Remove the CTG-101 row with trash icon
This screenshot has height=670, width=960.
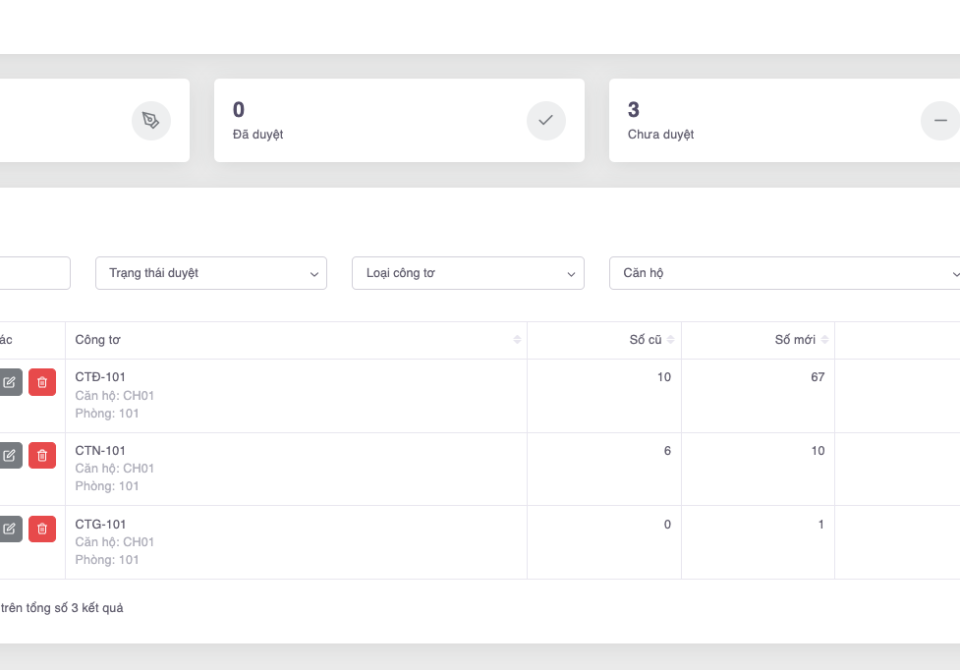pyautogui.click(x=42, y=529)
